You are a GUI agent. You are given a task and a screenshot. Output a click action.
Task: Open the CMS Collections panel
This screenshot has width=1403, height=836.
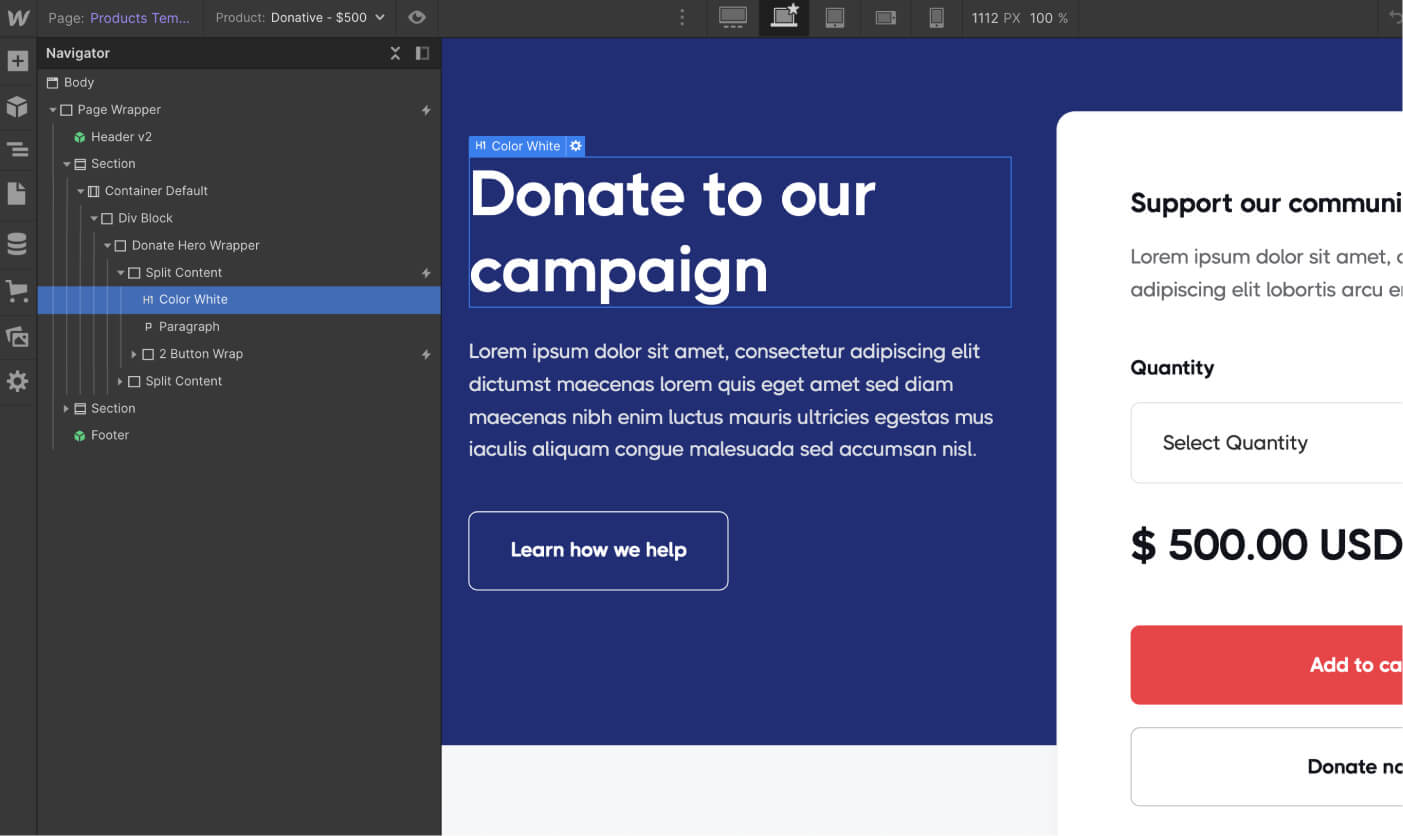[18, 243]
